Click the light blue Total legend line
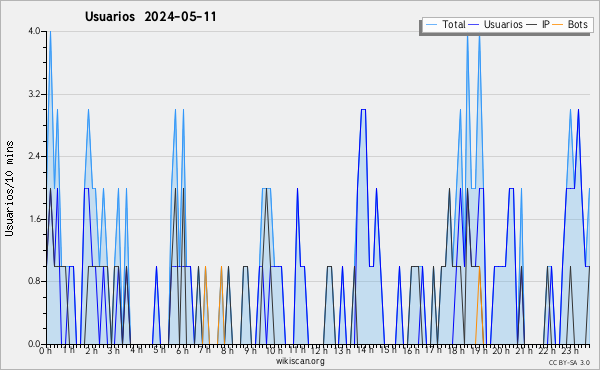Viewport: 600px width, 370px height. (431, 25)
